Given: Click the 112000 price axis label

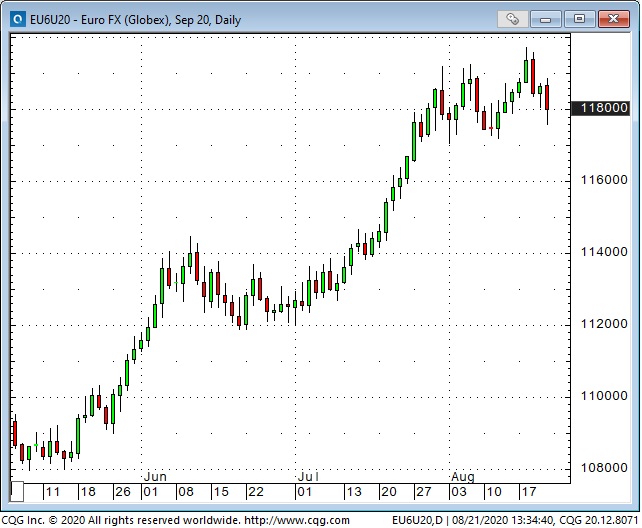Looking at the screenshot, I should click(x=604, y=324).
